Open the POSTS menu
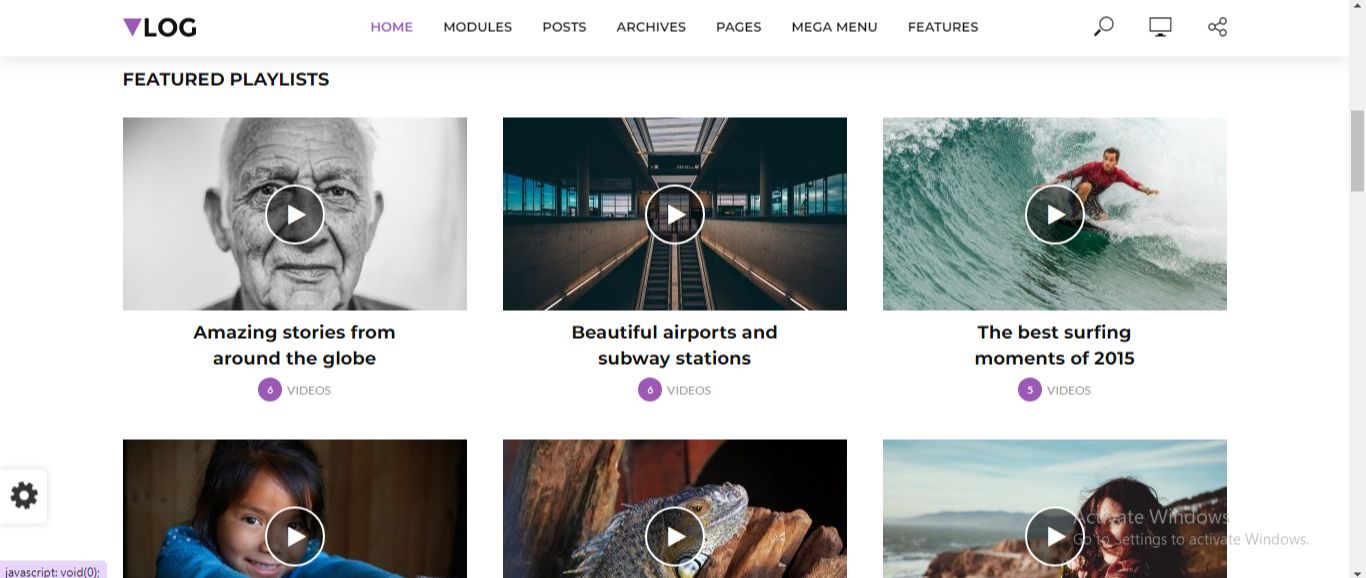Screen dimensions: 1366x578 pos(564,27)
